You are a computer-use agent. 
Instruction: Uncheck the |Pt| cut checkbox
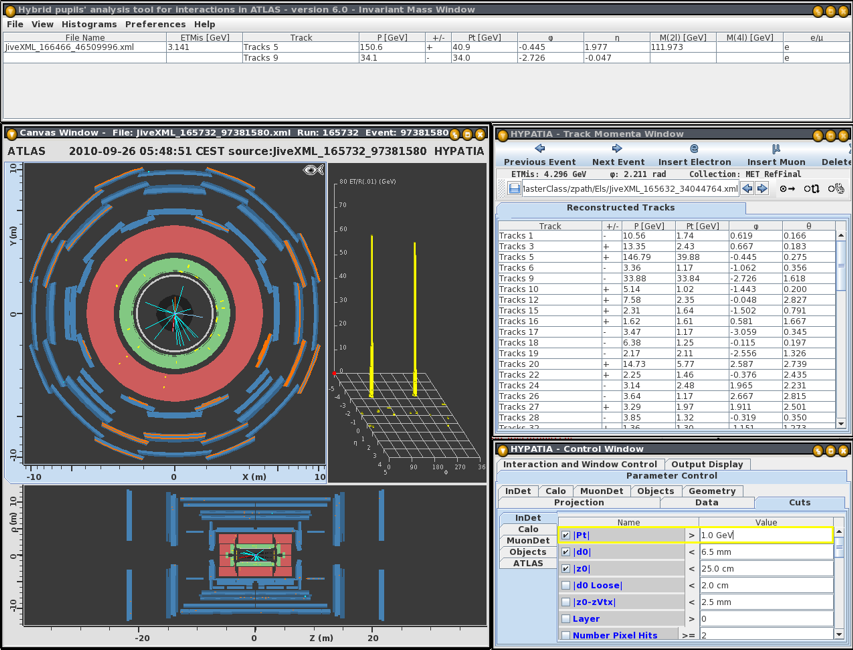click(566, 535)
